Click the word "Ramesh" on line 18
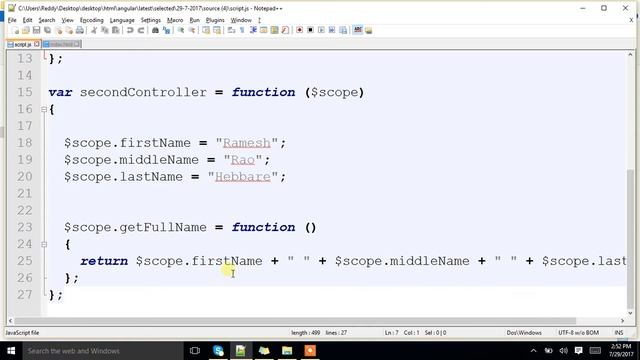 coord(247,143)
